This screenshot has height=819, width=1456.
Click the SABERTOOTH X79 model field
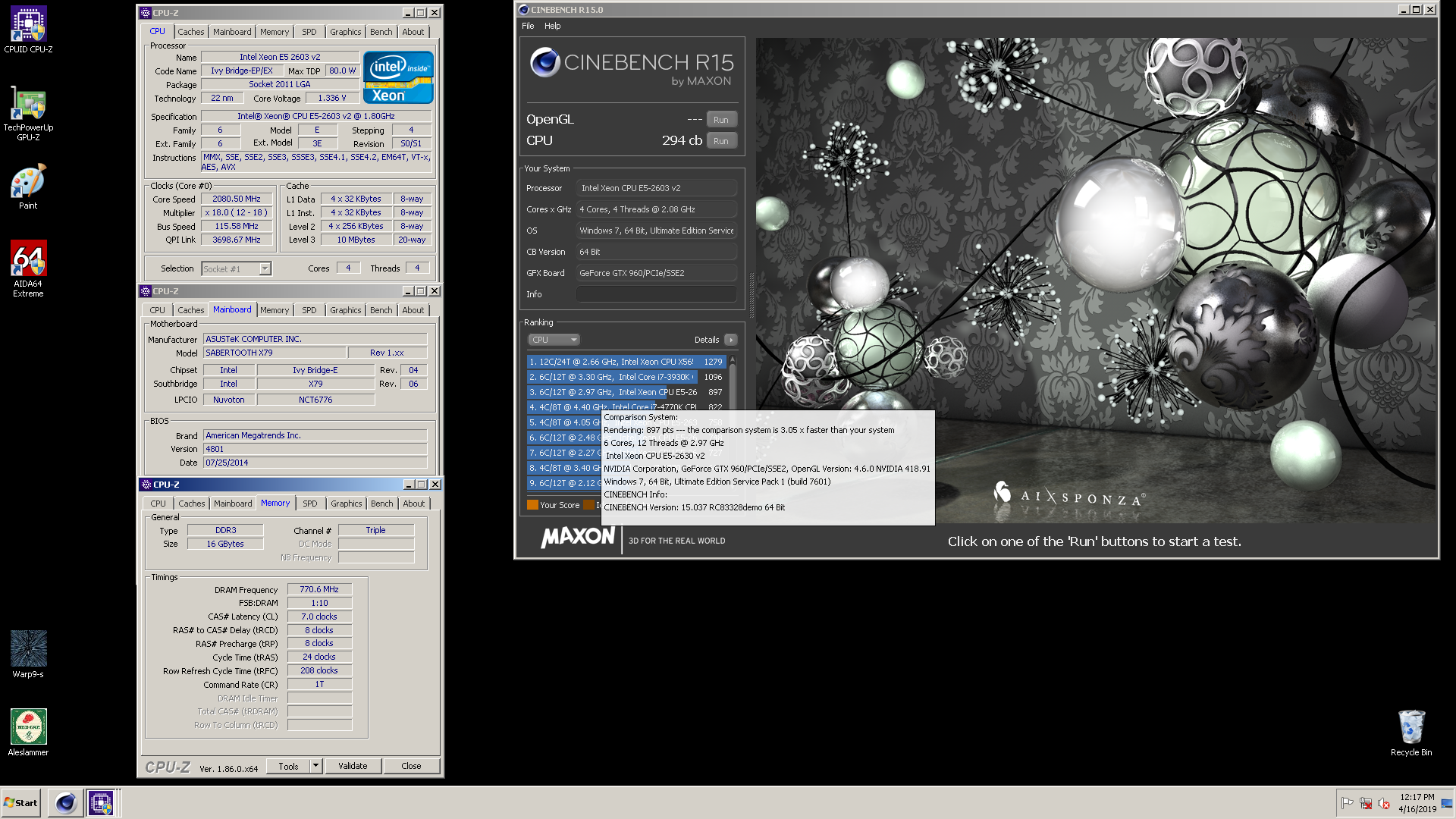point(275,353)
